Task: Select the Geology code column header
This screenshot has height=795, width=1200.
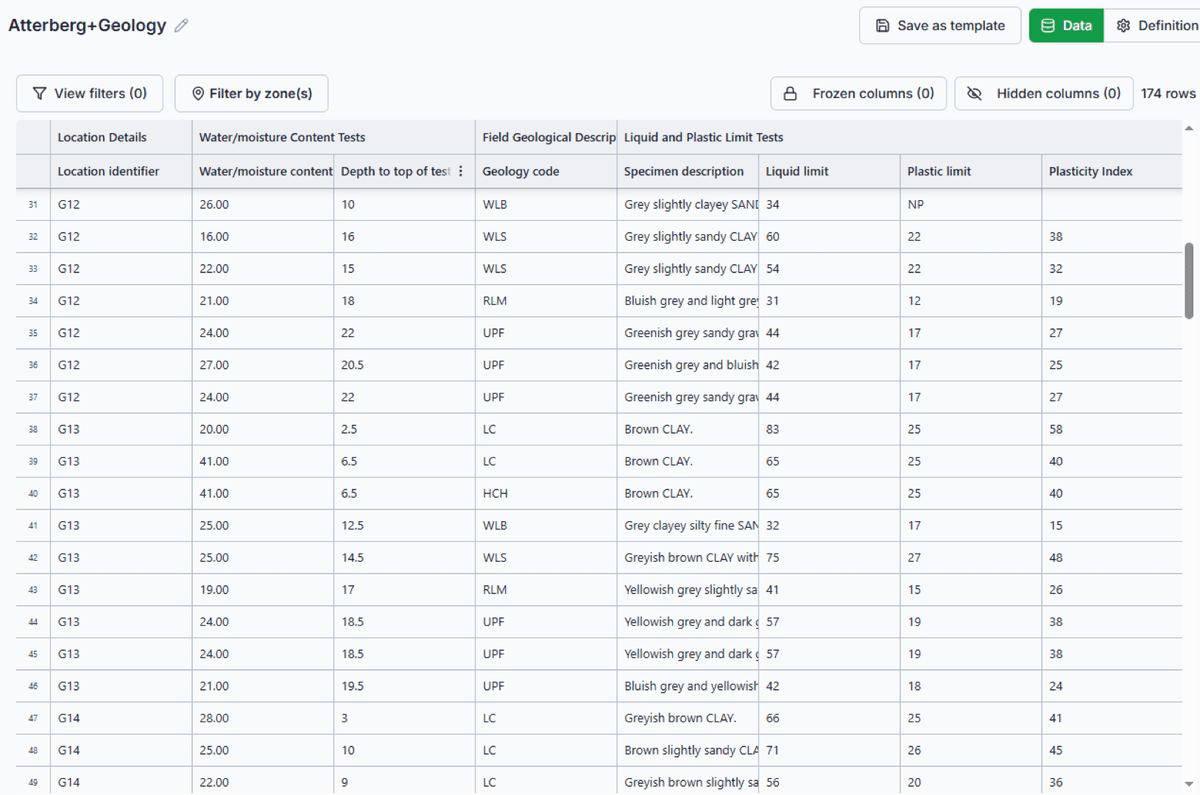Action: [520, 171]
